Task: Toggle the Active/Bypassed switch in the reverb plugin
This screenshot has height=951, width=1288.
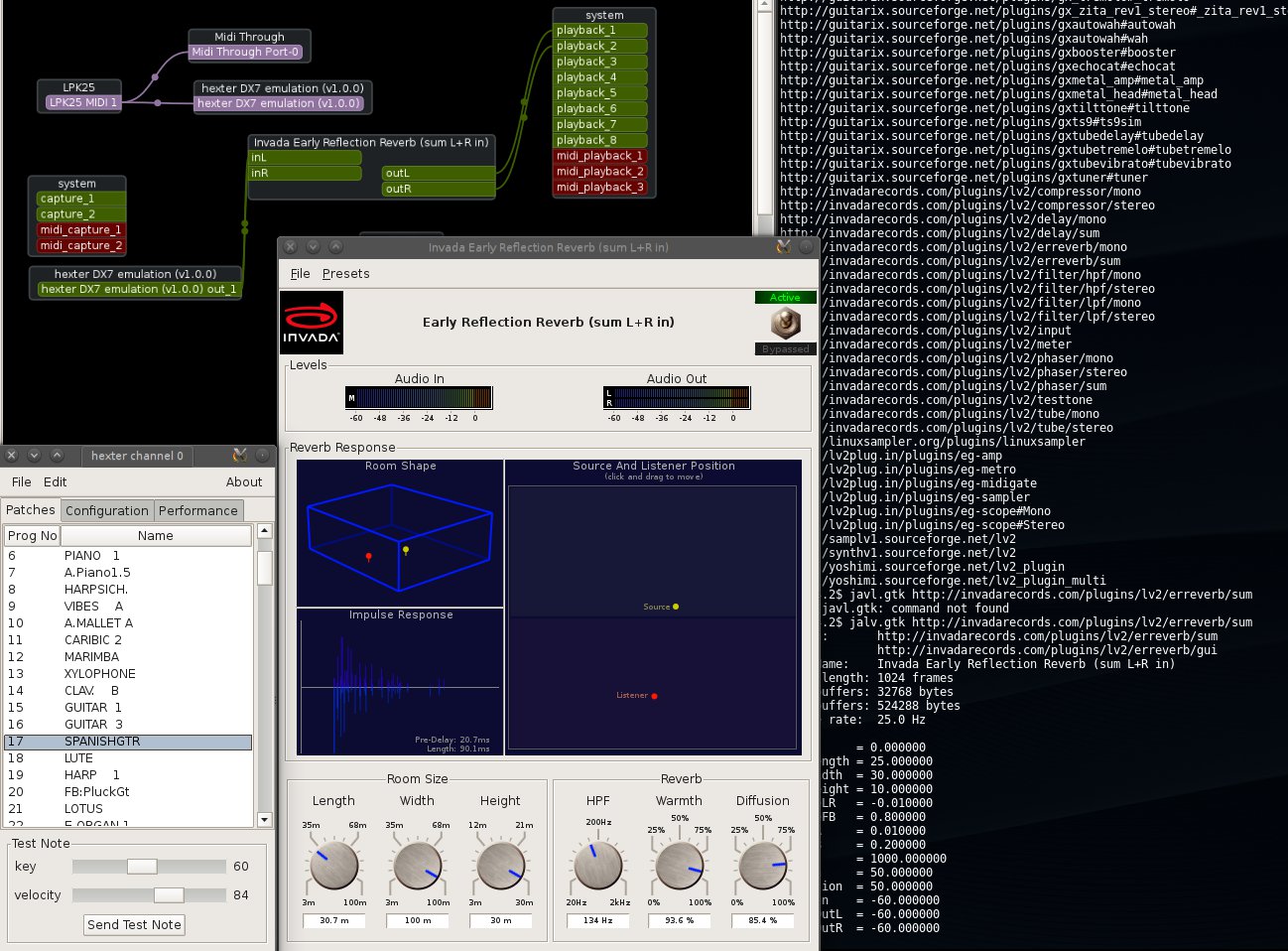Action: [x=785, y=323]
